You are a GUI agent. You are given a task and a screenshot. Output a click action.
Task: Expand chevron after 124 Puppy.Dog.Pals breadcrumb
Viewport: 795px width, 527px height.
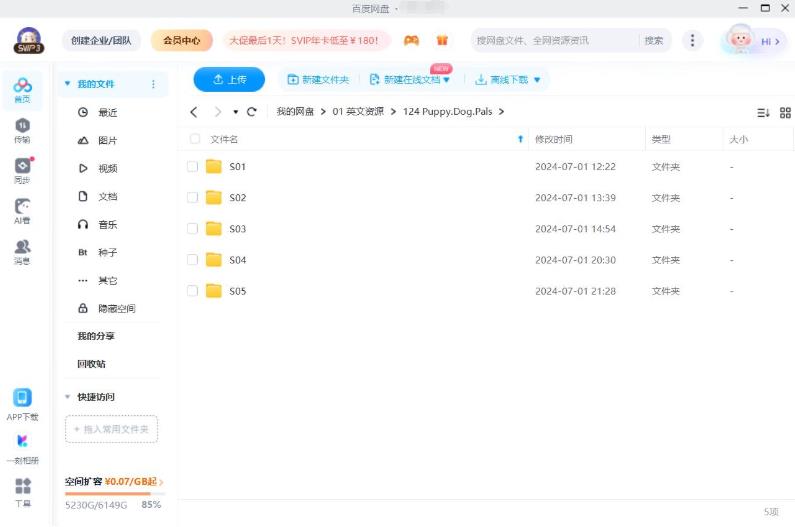click(501, 112)
